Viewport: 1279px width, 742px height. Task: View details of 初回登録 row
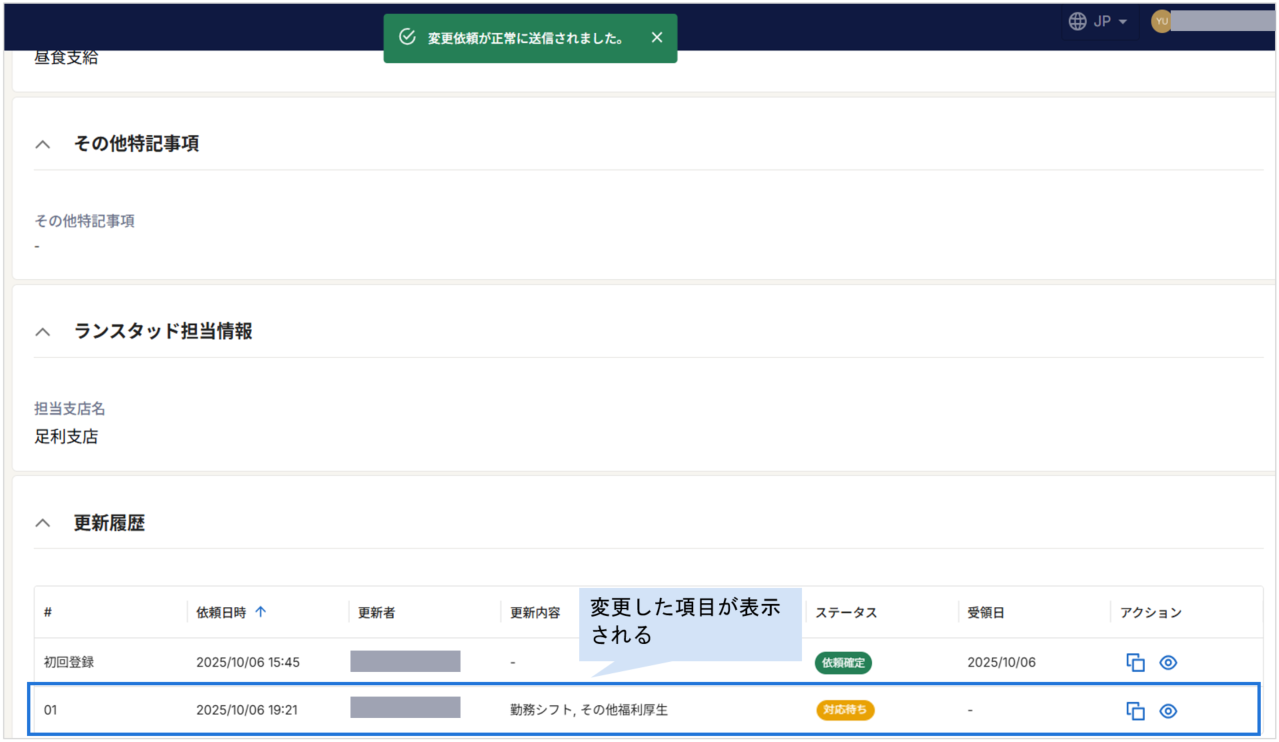pos(1168,663)
